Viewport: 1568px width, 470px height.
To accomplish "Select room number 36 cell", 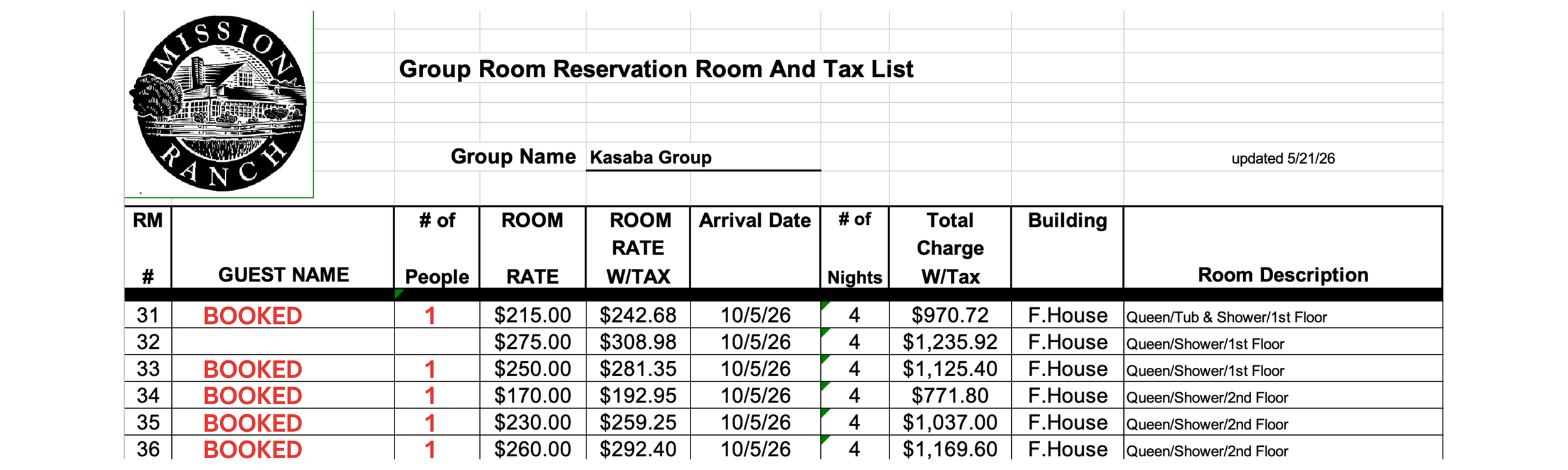I will point(148,449).
